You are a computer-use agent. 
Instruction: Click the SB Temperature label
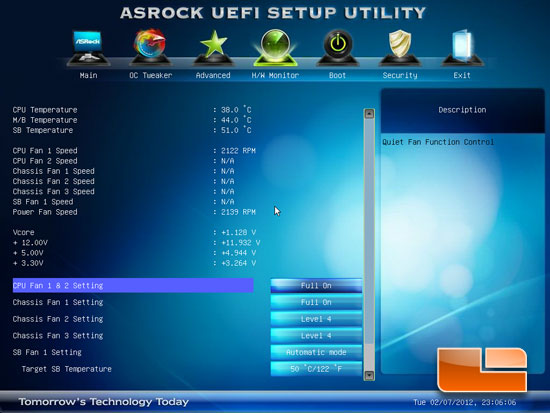[x=43, y=130]
